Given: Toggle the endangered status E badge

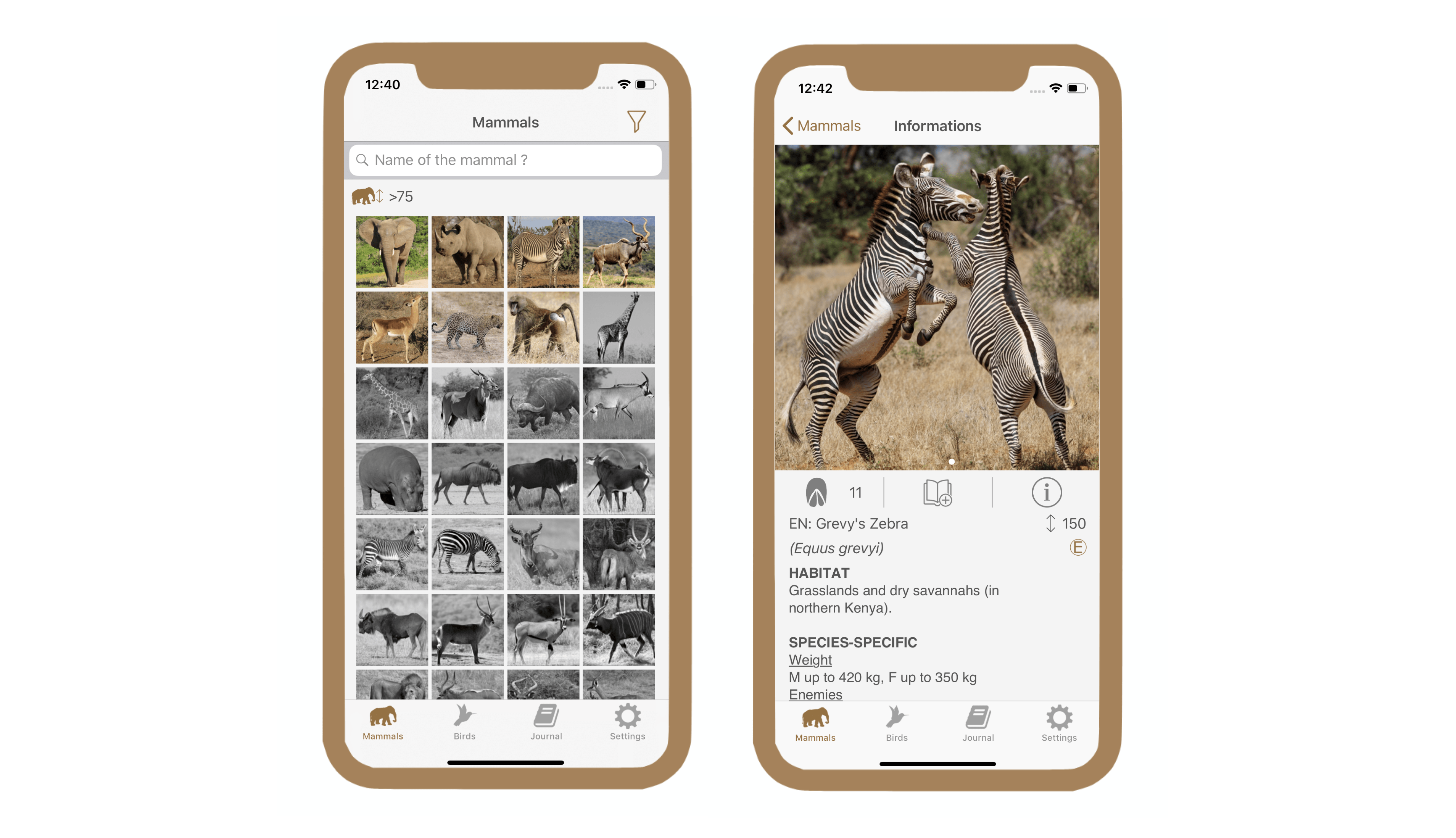Looking at the screenshot, I should click(1078, 547).
